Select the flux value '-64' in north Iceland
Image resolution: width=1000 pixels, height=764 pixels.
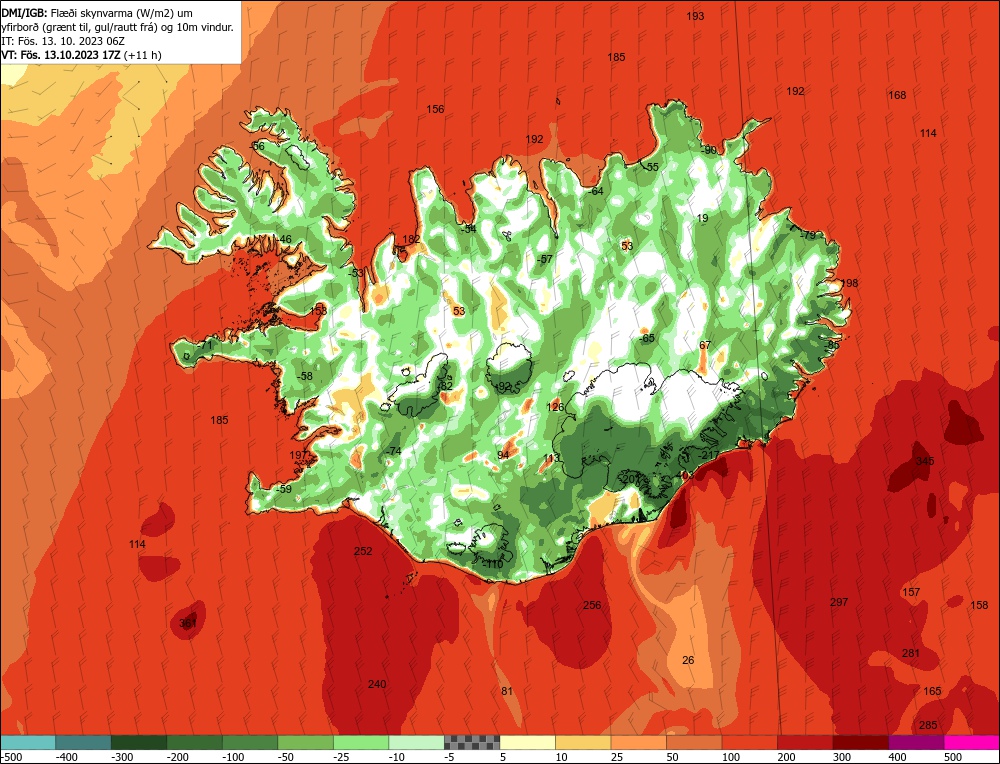(596, 191)
